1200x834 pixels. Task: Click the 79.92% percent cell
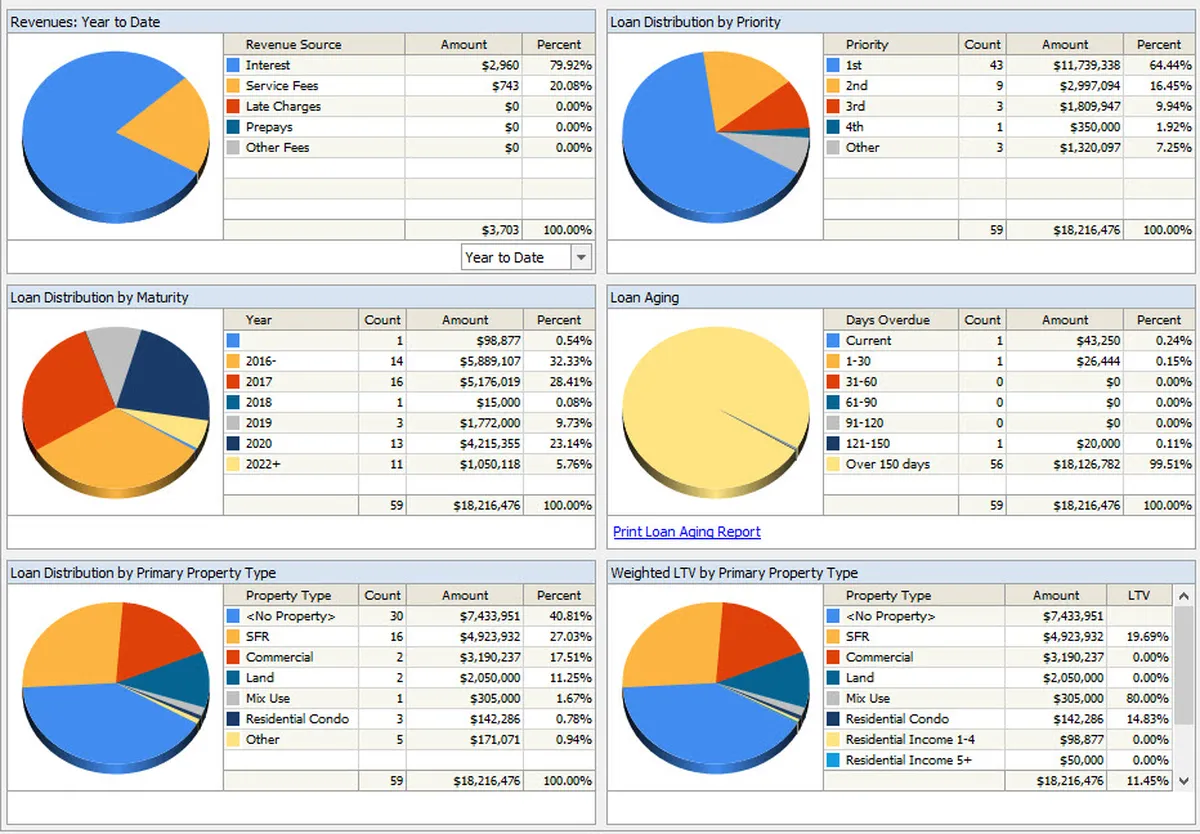[558, 65]
